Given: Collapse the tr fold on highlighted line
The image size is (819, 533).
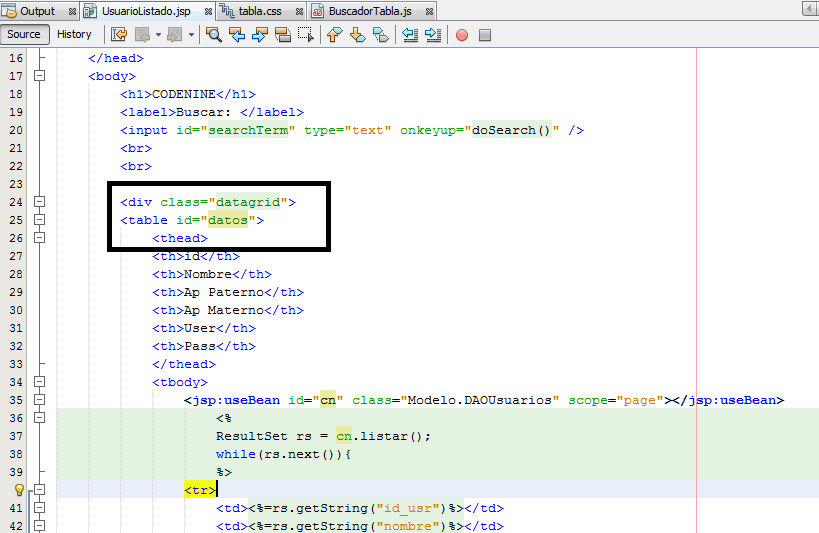Looking at the screenshot, I should pyautogui.click(x=39, y=490).
